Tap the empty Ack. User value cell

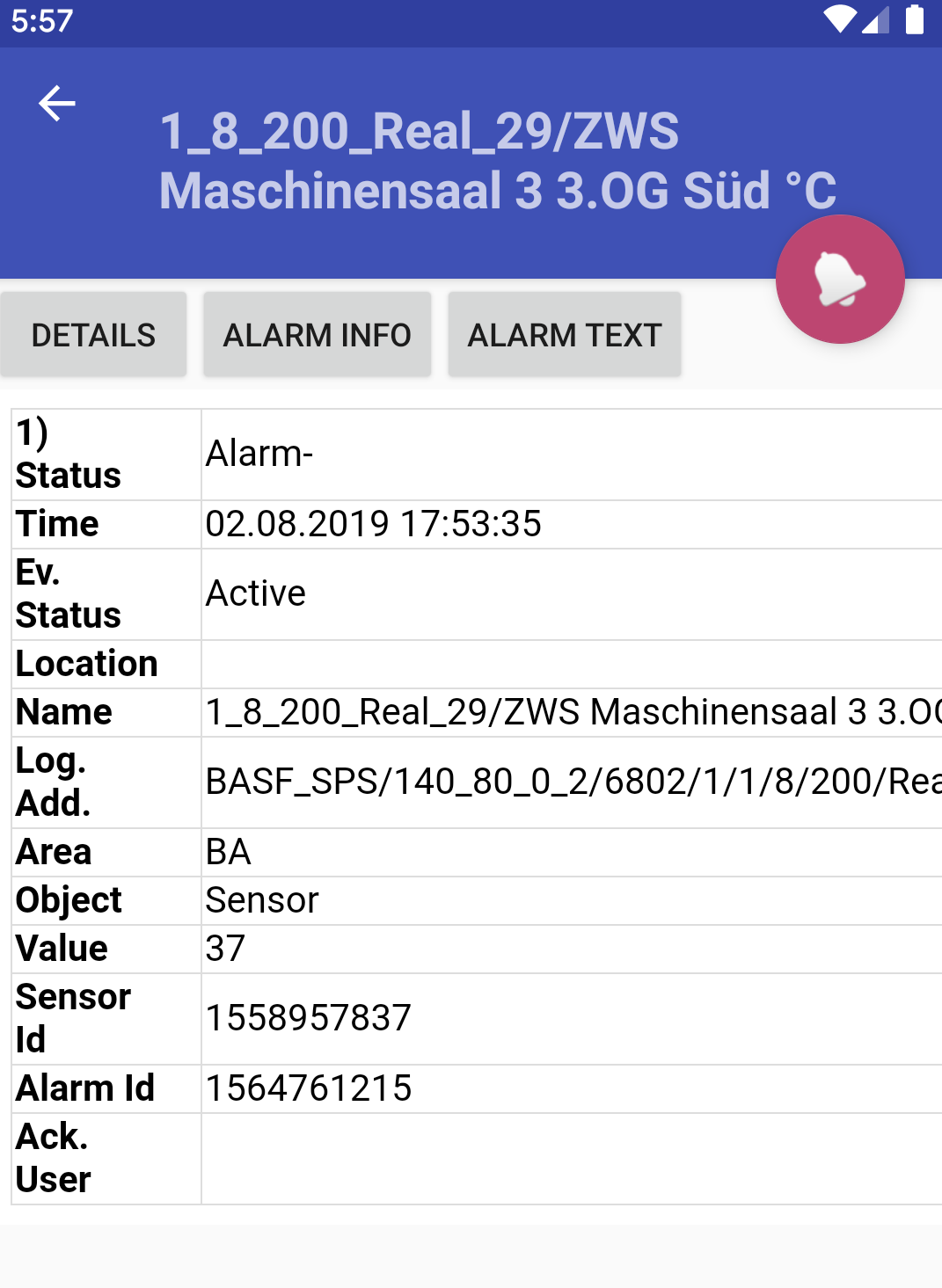pyautogui.click(x=572, y=1159)
